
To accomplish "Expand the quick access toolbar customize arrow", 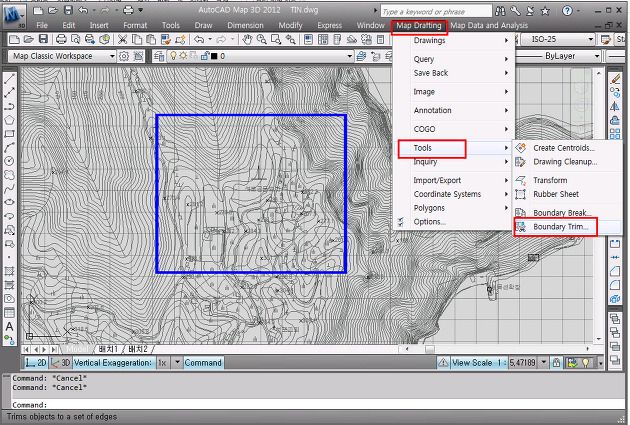I will pos(141,10).
